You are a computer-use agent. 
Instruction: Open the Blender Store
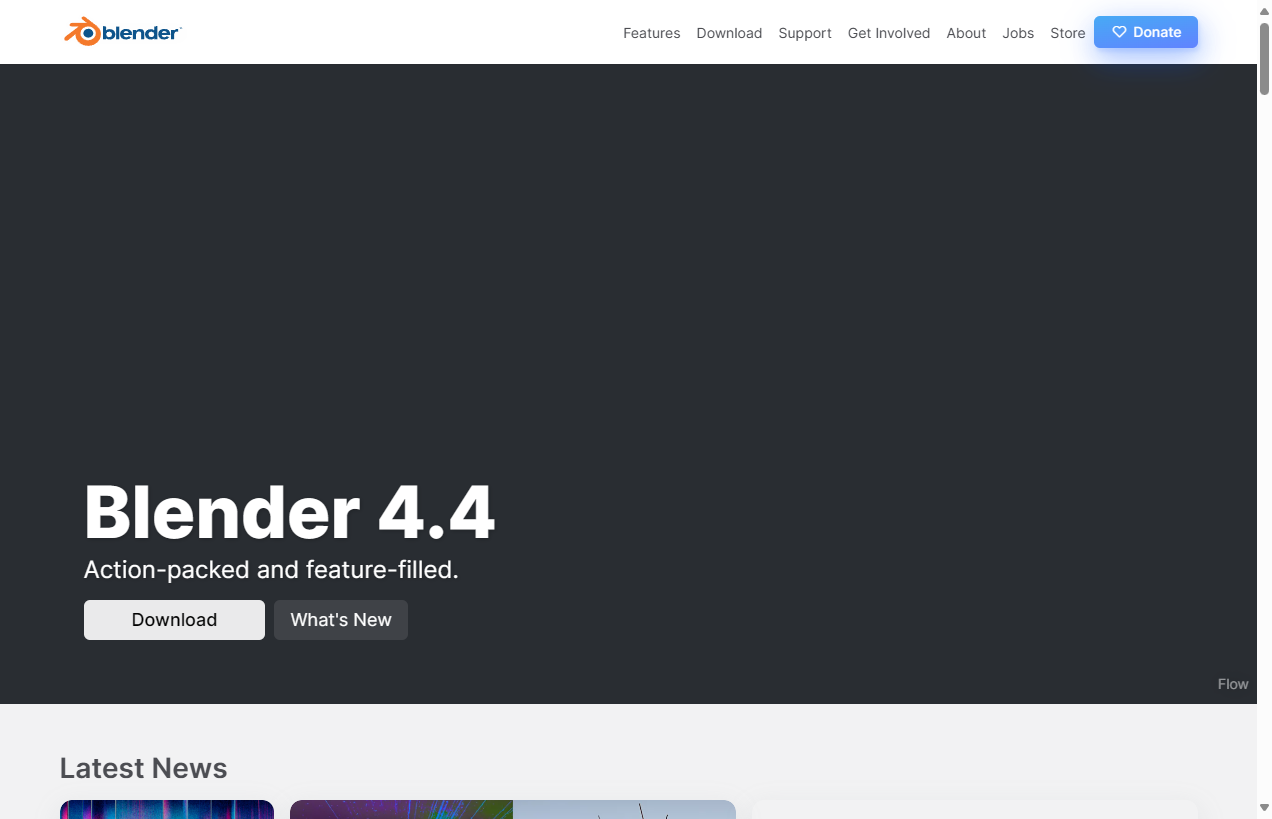point(1067,33)
